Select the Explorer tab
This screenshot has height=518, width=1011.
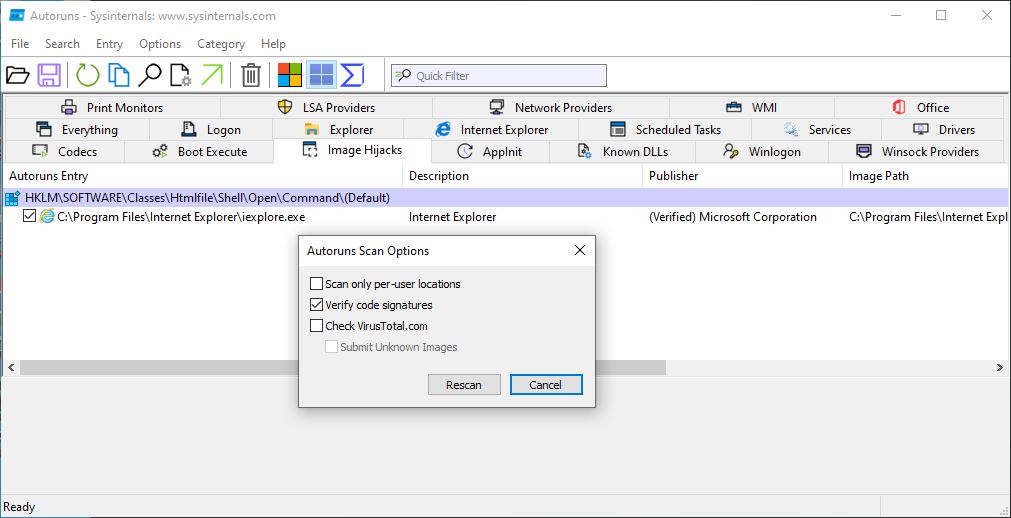point(339,130)
